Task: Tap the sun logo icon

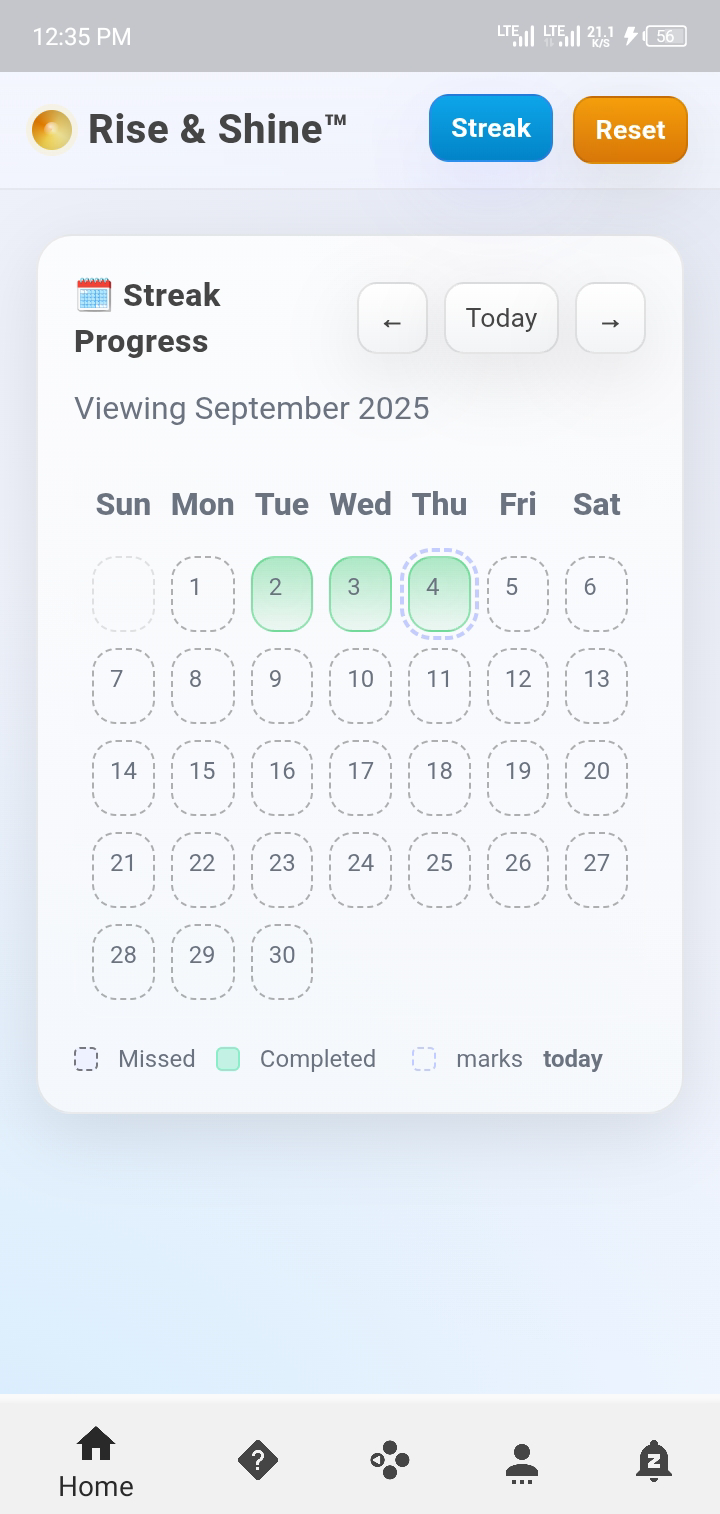Action: point(52,130)
